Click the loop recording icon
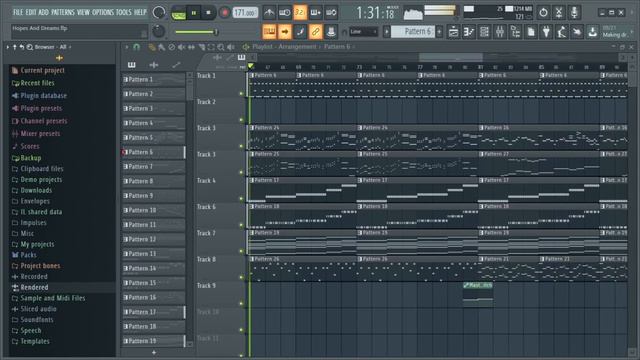640x360 pixels. point(331,13)
